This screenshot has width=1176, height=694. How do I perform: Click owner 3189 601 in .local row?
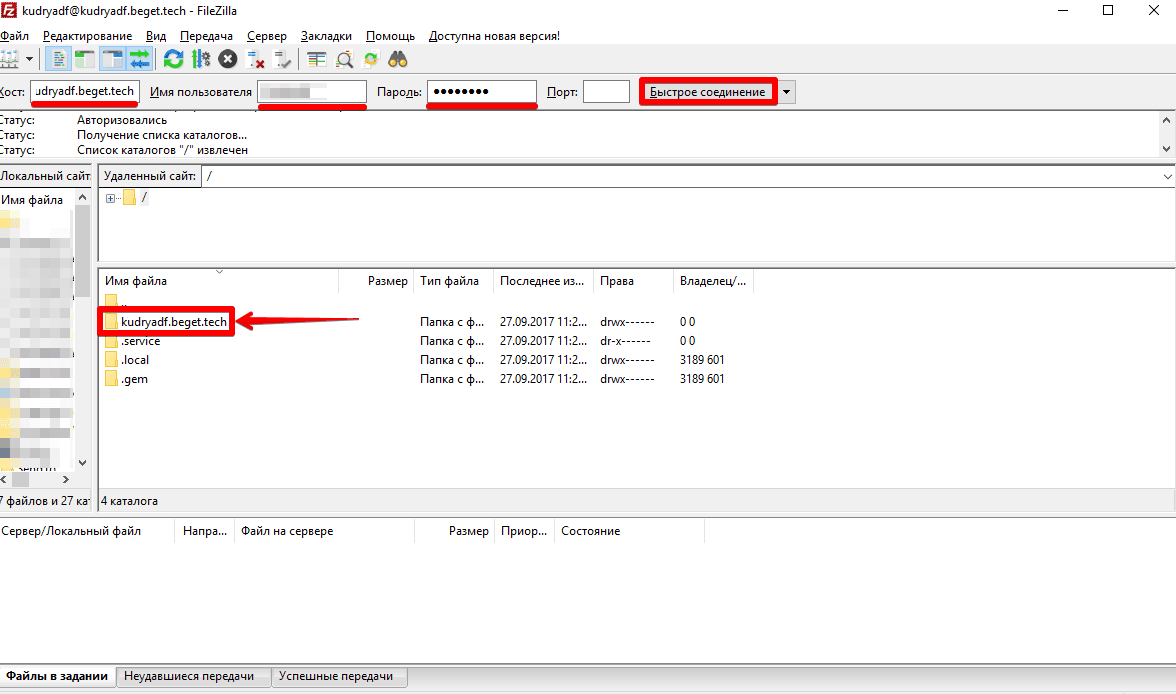point(702,360)
